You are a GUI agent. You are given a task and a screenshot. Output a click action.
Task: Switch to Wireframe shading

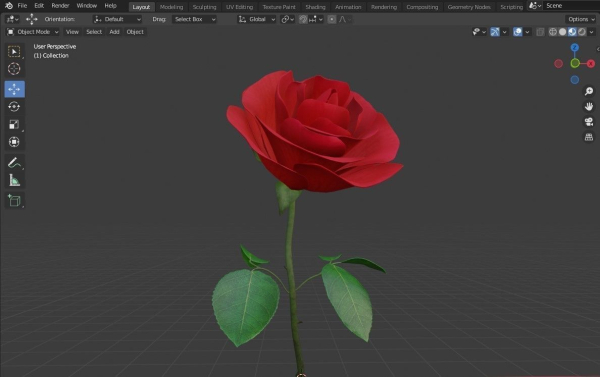(553, 32)
